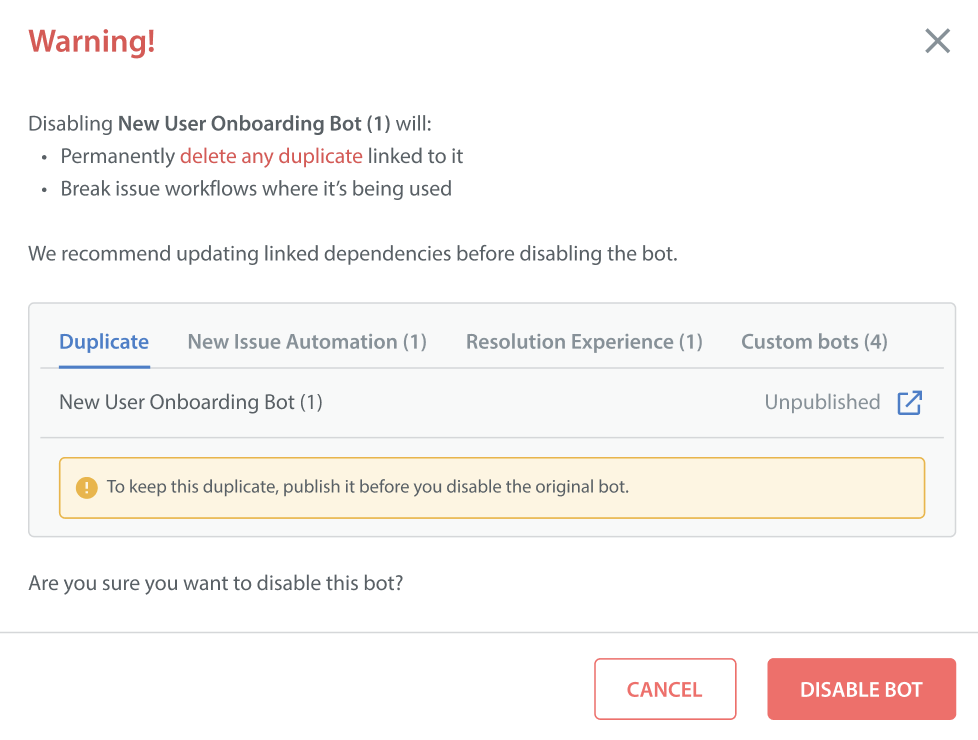Switch to New Issue Automation (1) tab
This screenshot has width=978, height=740.
[307, 342]
